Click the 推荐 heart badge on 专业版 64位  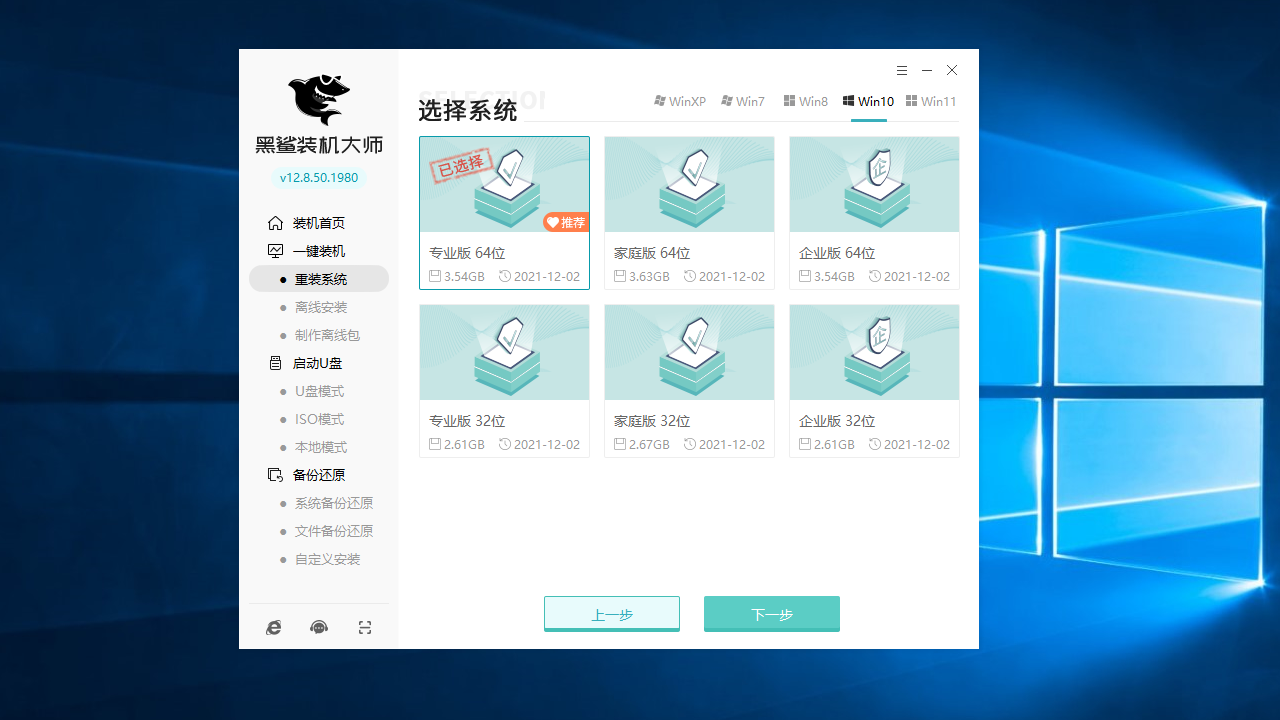coord(565,222)
